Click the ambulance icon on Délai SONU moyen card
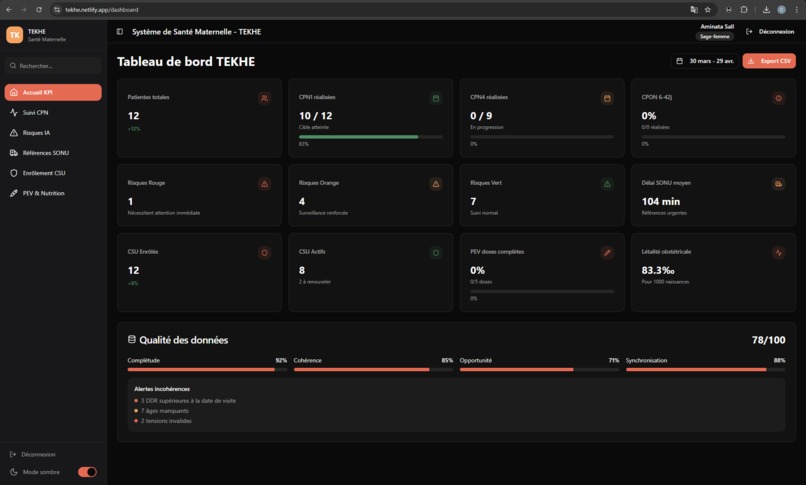The width and height of the screenshot is (806, 485). click(779, 184)
